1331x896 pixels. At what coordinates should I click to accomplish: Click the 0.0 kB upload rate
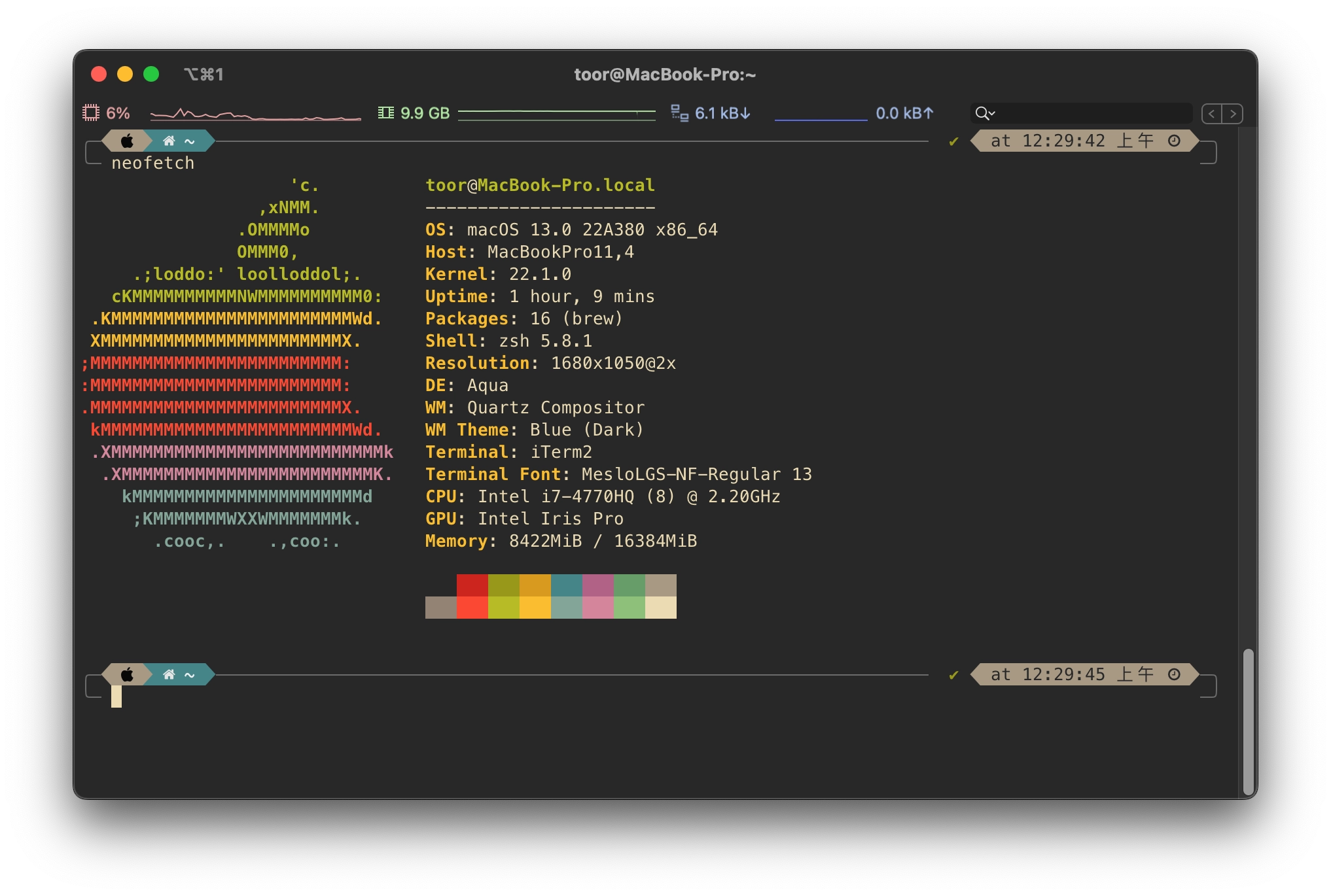coord(904,113)
